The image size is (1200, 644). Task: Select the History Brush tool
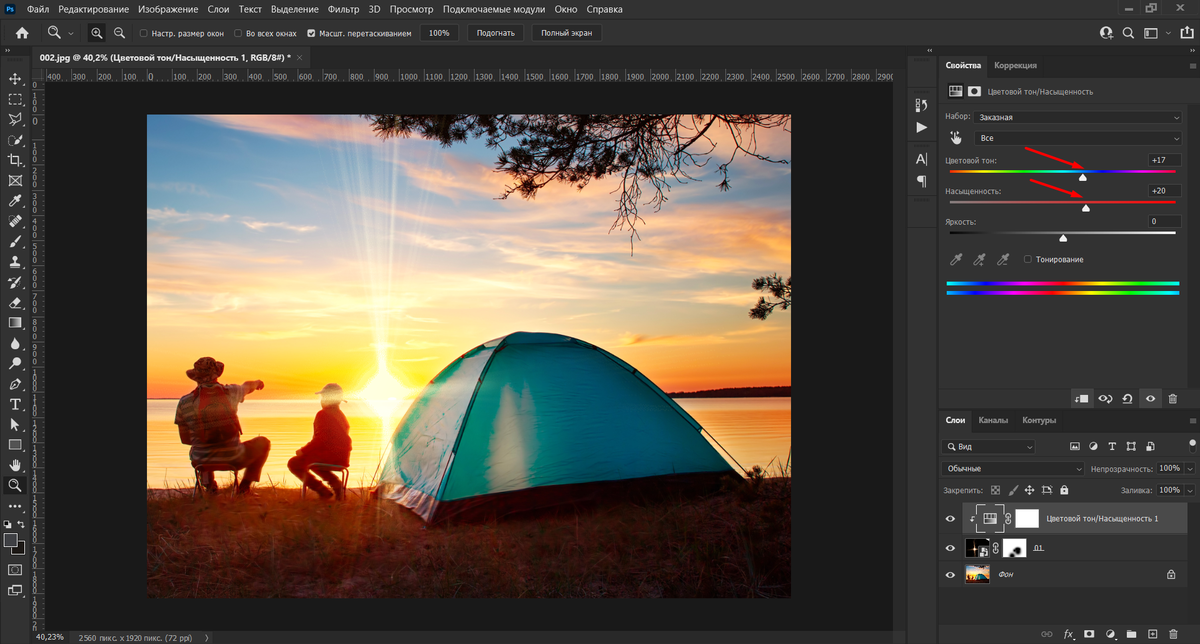tap(15, 282)
